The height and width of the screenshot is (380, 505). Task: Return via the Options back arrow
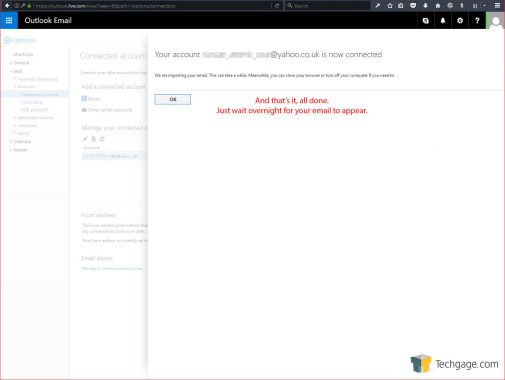point(7,40)
